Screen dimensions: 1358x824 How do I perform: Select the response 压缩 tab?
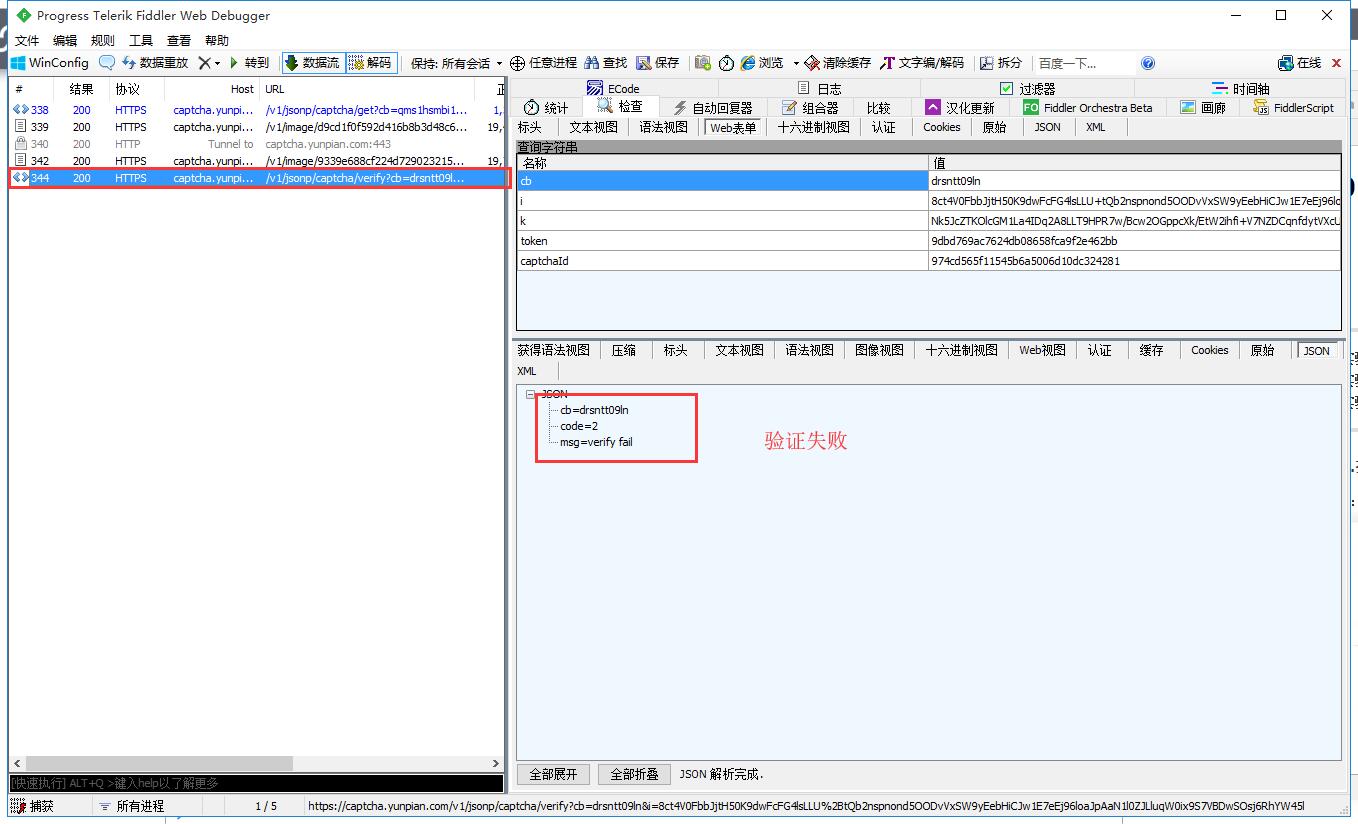coord(623,350)
